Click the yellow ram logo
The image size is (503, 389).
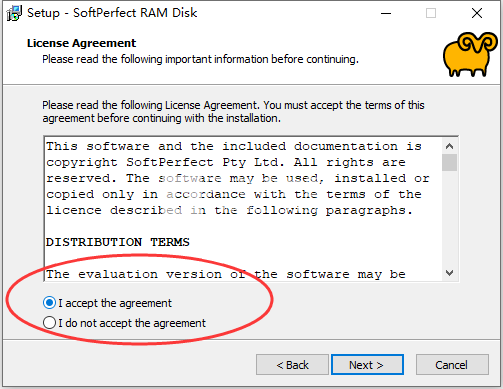tap(470, 54)
